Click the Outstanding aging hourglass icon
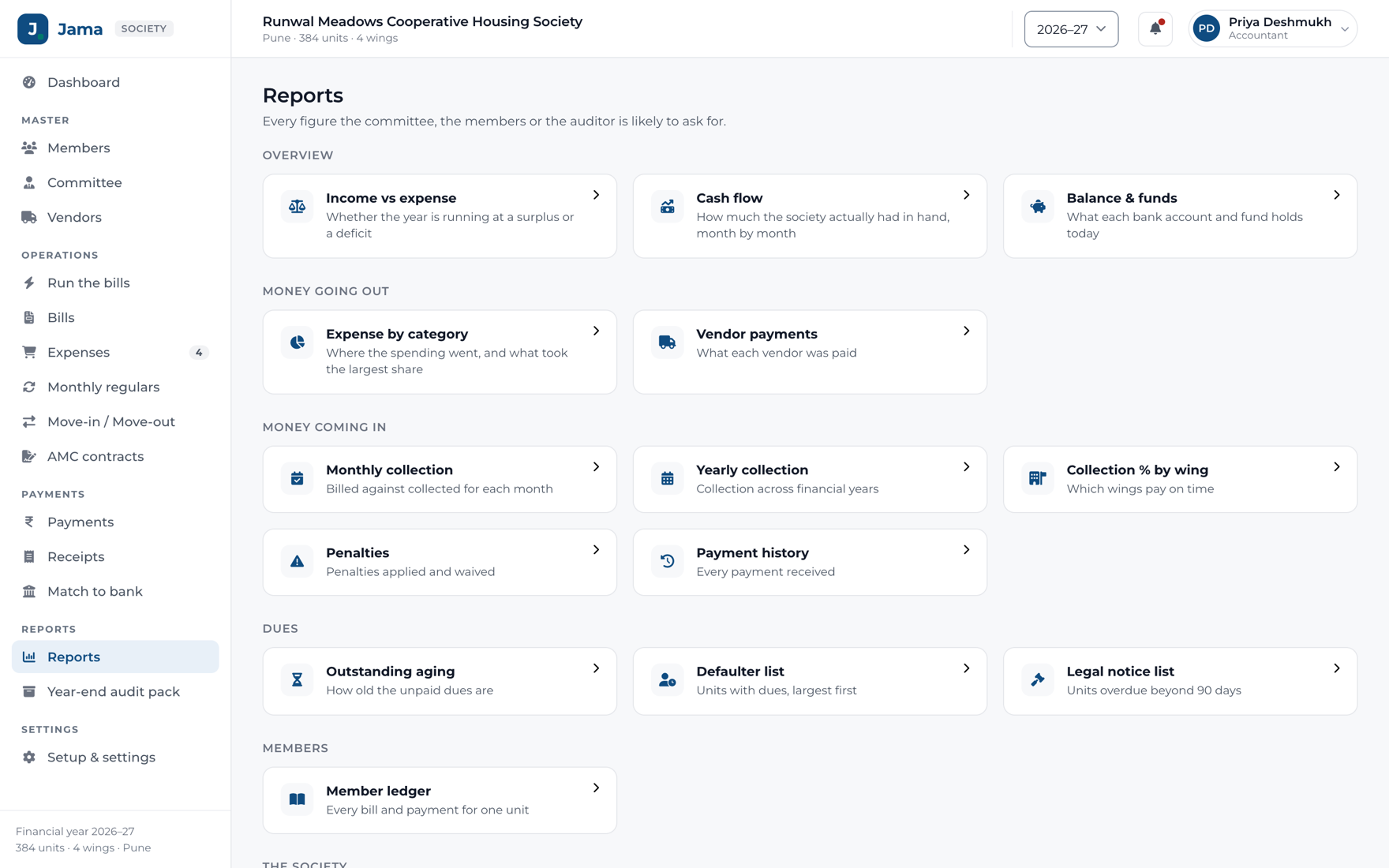The height and width of the screenshot is (868, 1389). 298,679
